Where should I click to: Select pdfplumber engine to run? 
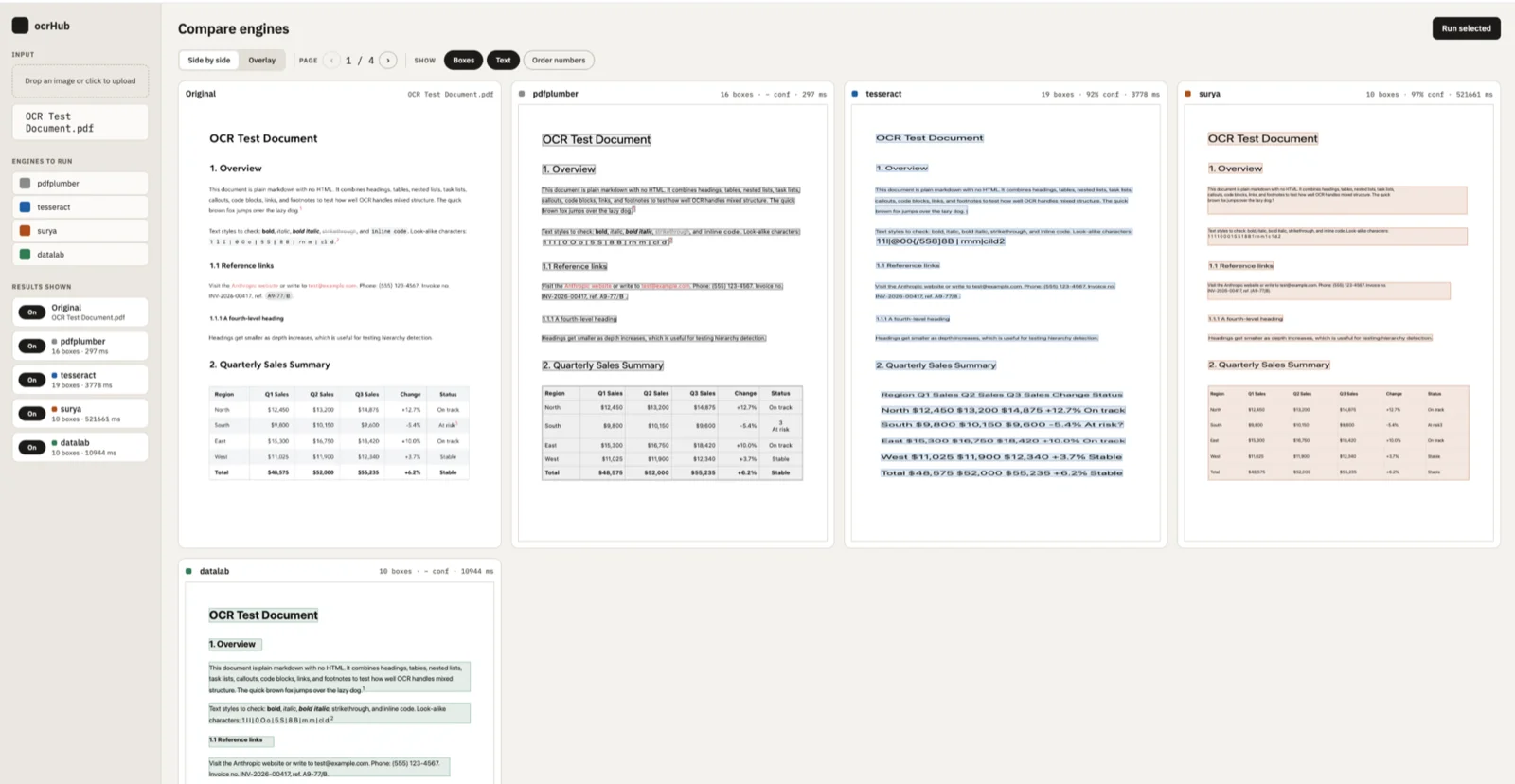(x=80, y=184)
